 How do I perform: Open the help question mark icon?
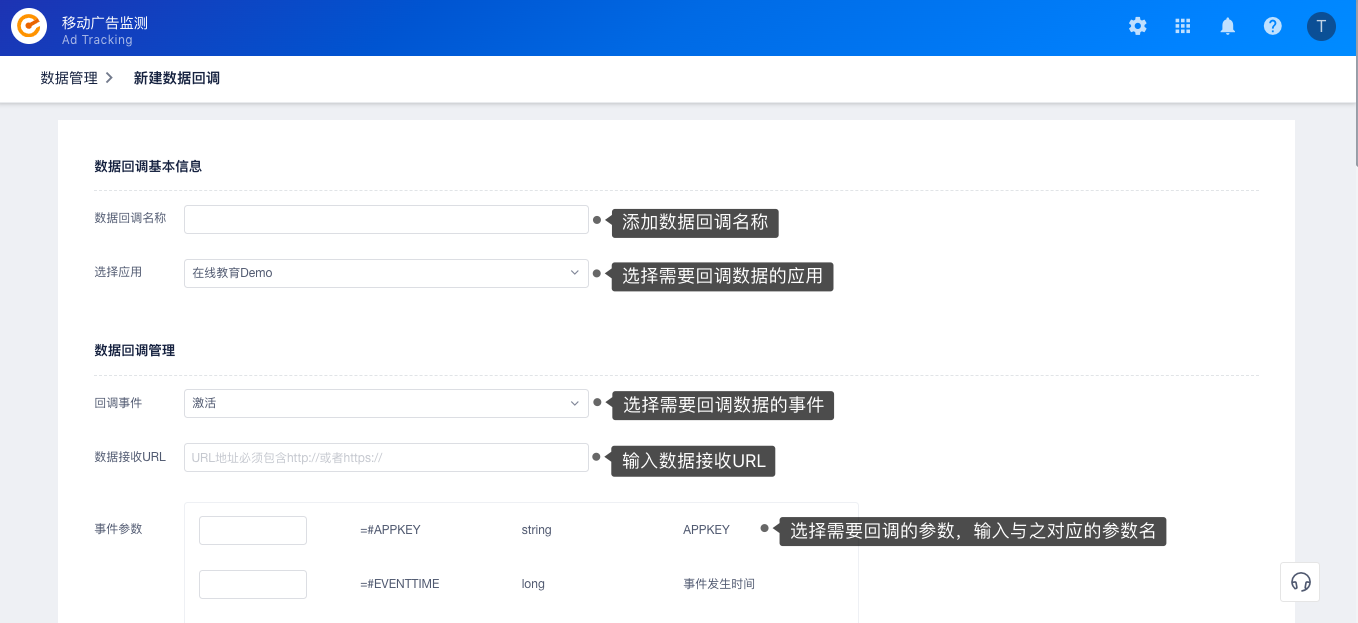tap(1273, 26)
